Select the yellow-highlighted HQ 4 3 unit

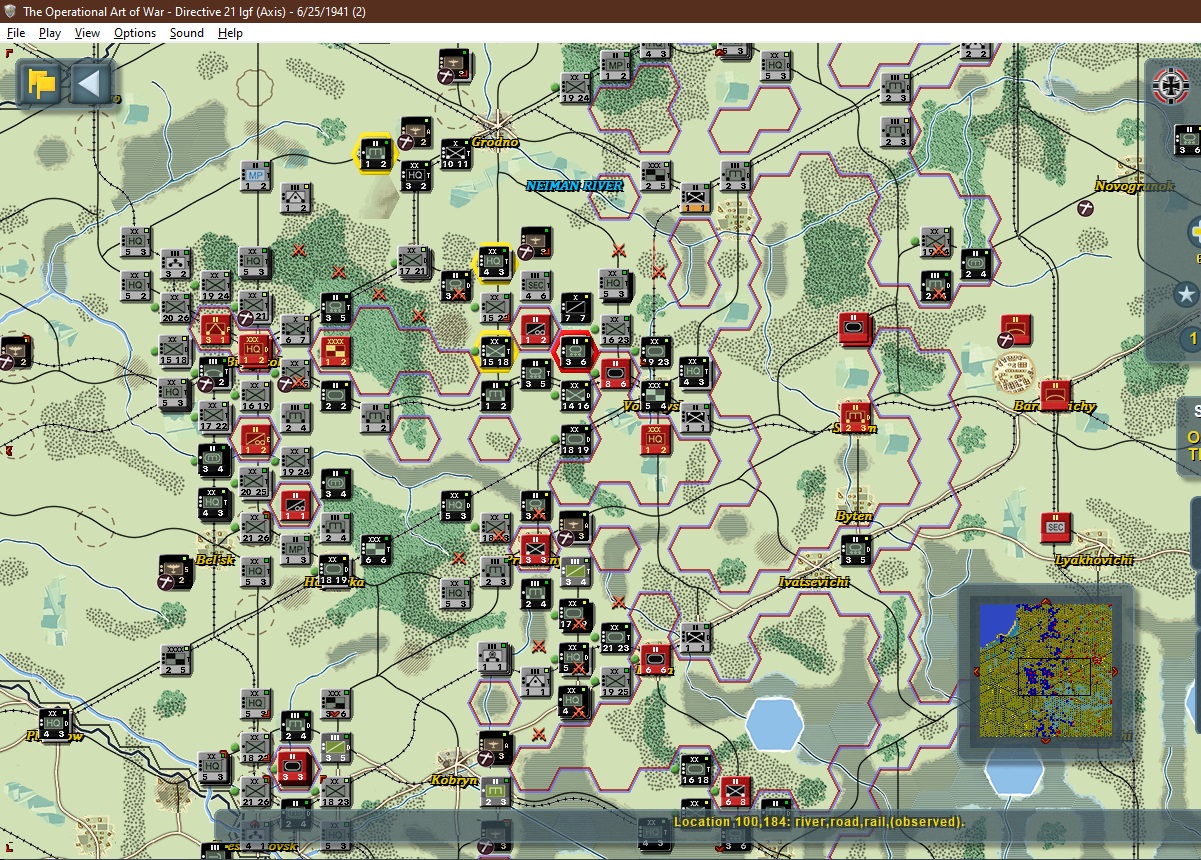point(495,262)
